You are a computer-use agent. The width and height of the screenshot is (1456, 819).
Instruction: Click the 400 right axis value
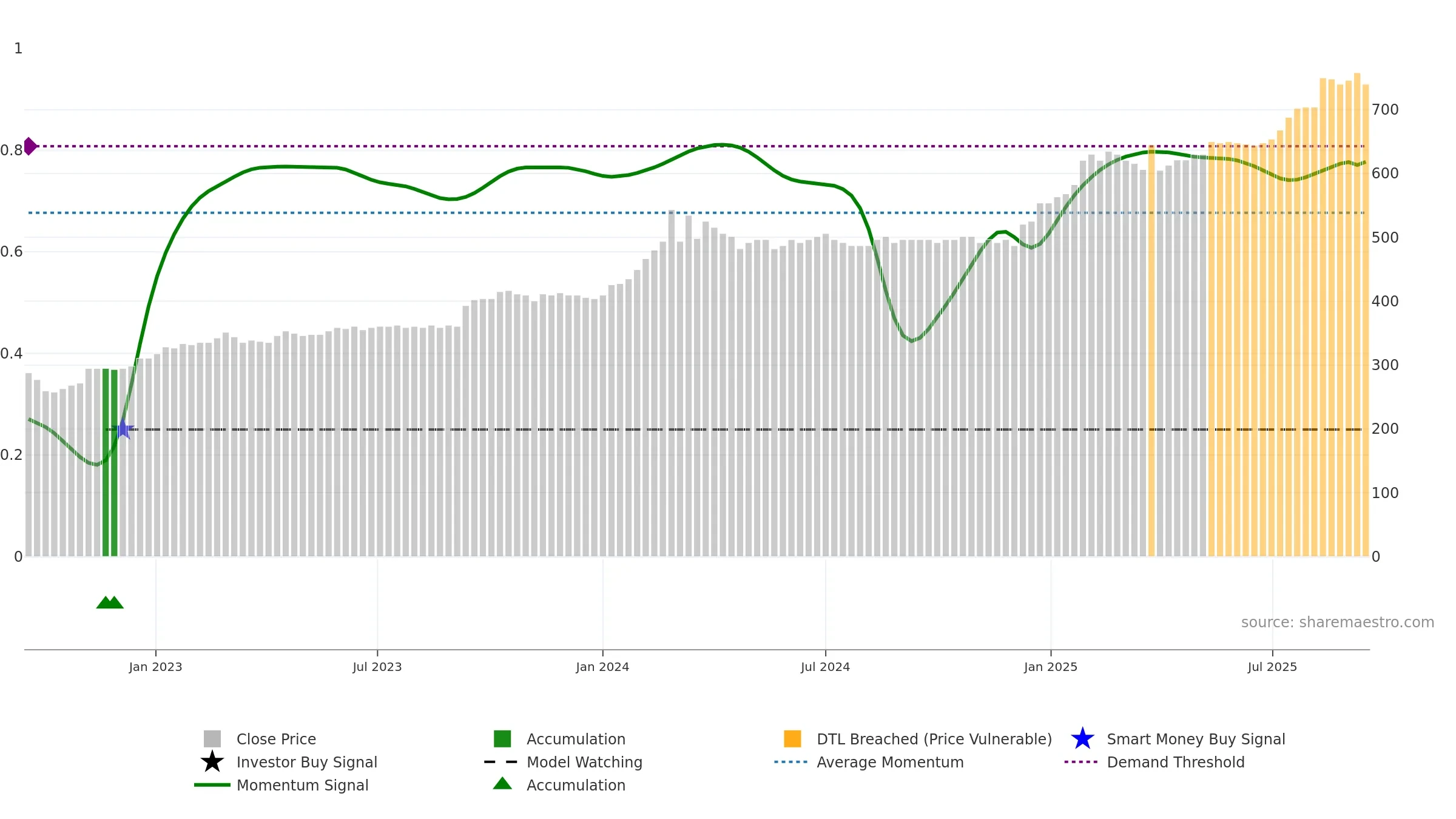tap(1385, 302)
